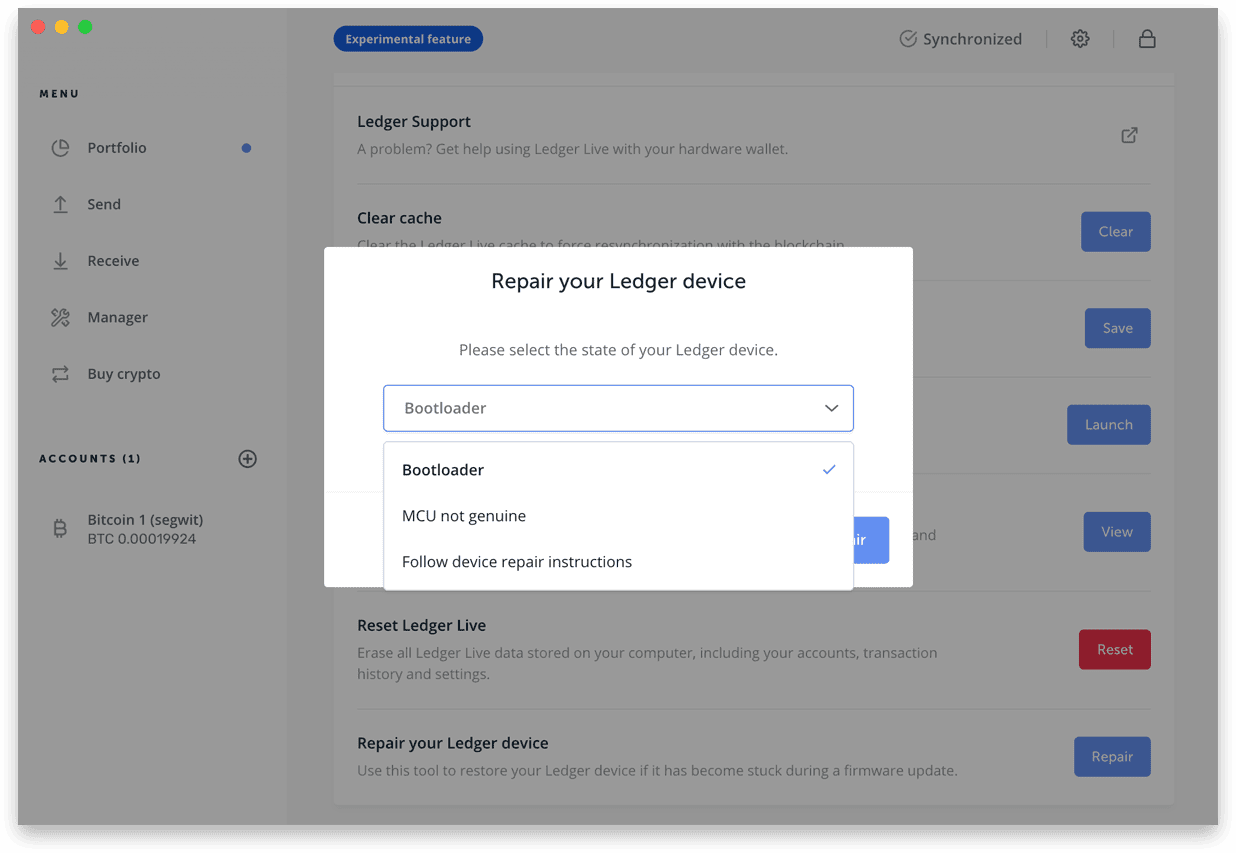
Task: Go to Send in the sidebar
Action: click(104, 204)
